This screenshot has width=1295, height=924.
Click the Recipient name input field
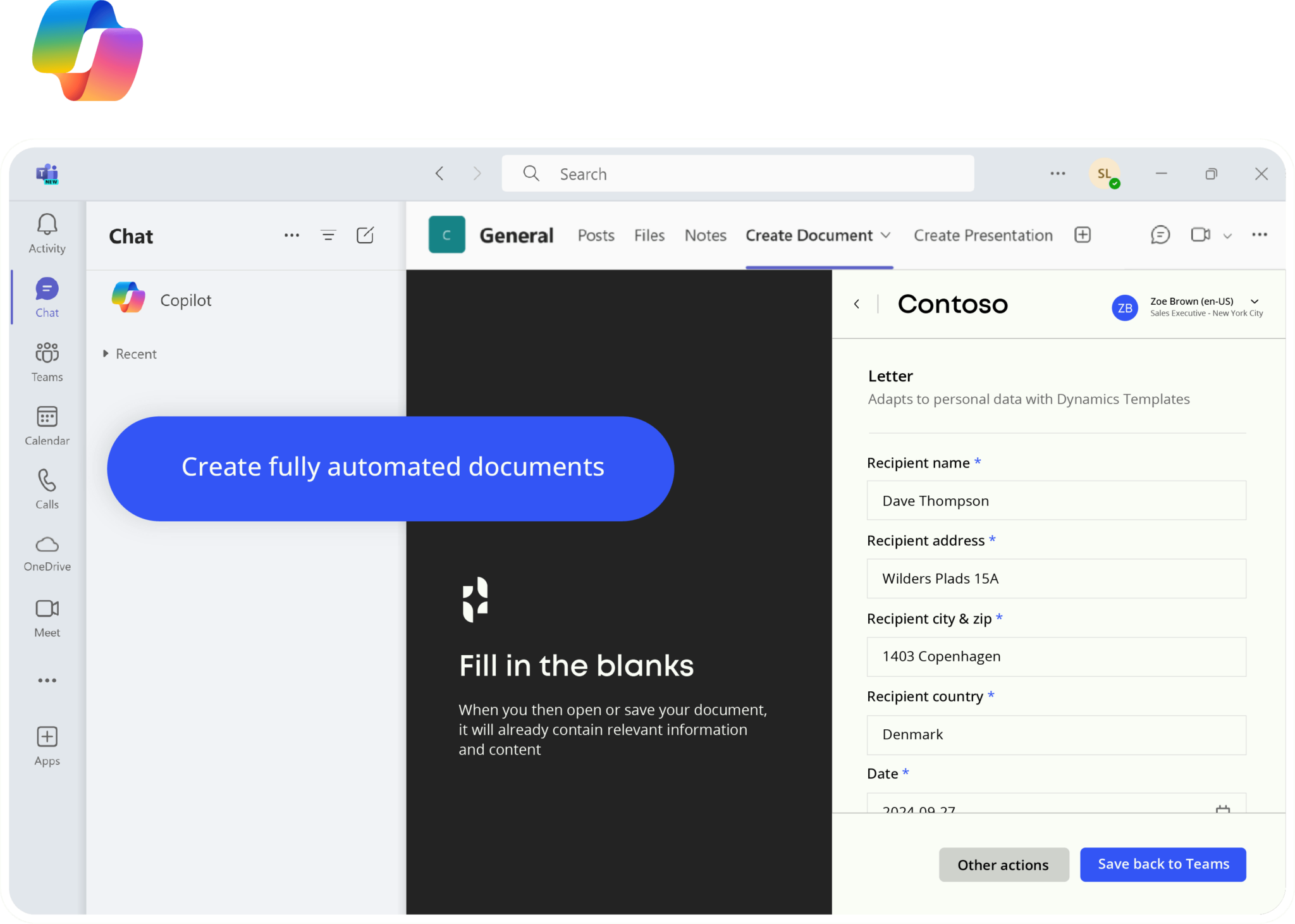(x=1055, y=500)
